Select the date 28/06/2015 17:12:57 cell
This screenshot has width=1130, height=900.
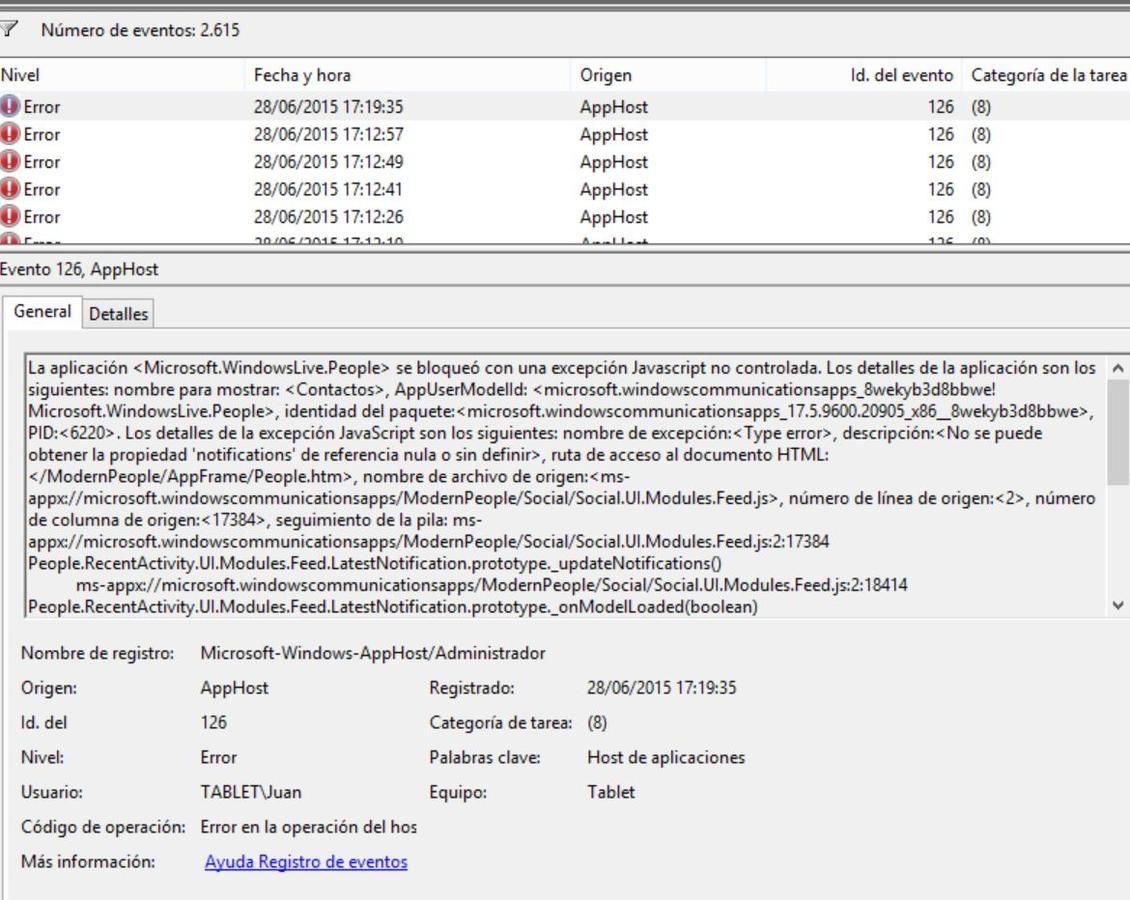329,134
